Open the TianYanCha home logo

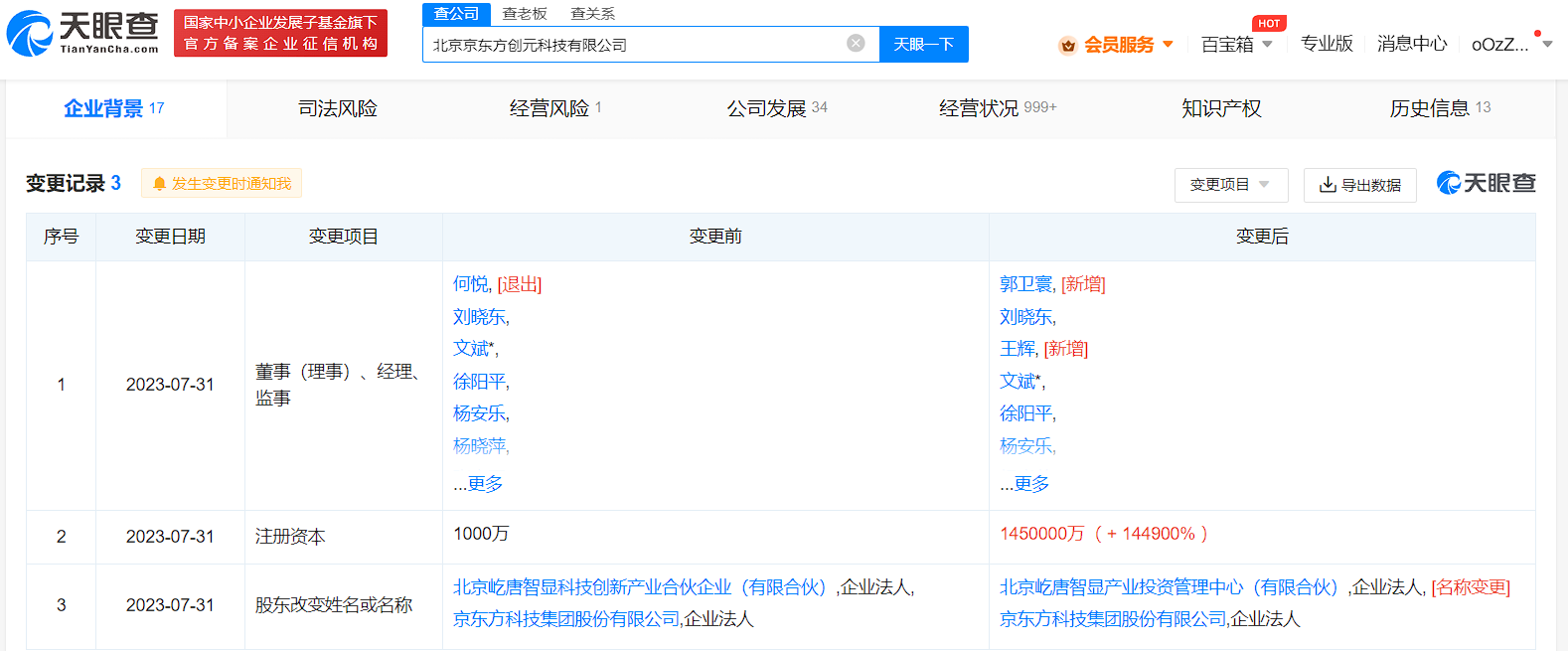tap(82, 33)
